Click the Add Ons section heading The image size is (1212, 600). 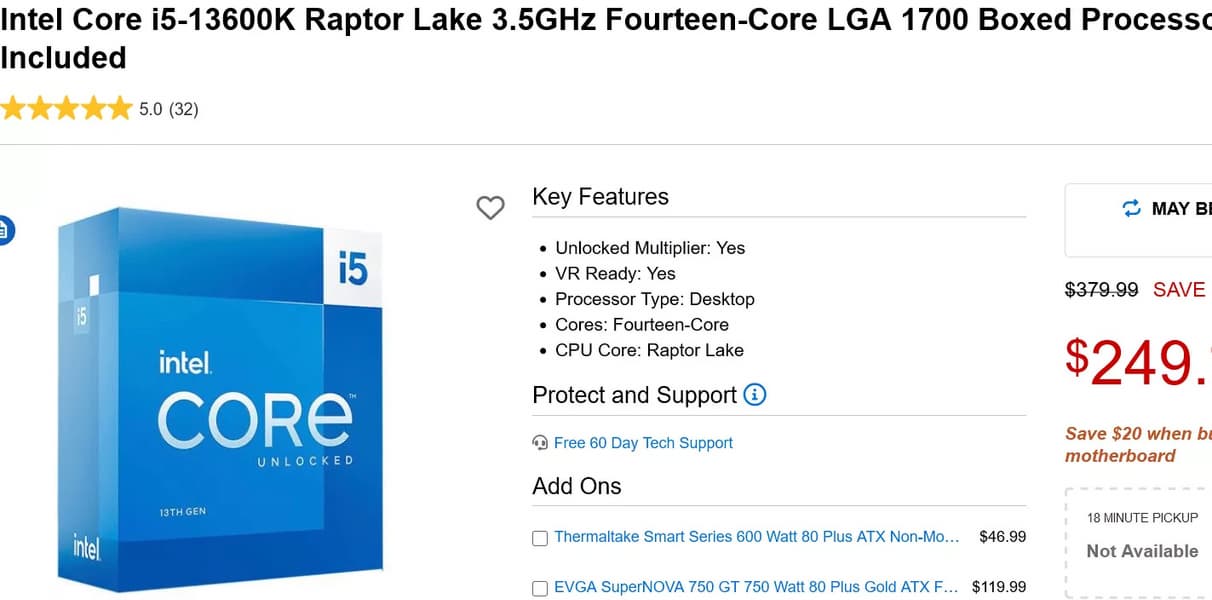pos(577,486)
